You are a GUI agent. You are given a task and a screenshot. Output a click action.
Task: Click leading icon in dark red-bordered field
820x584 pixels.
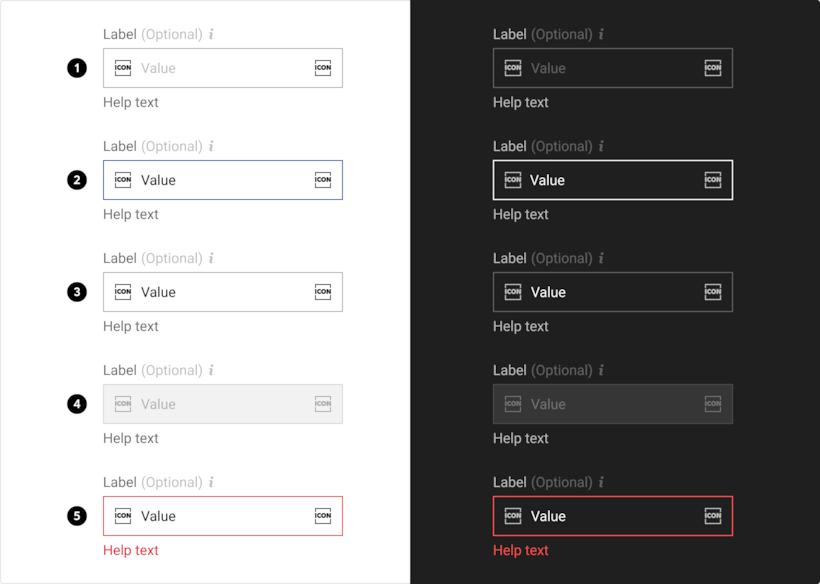(513, 516)
